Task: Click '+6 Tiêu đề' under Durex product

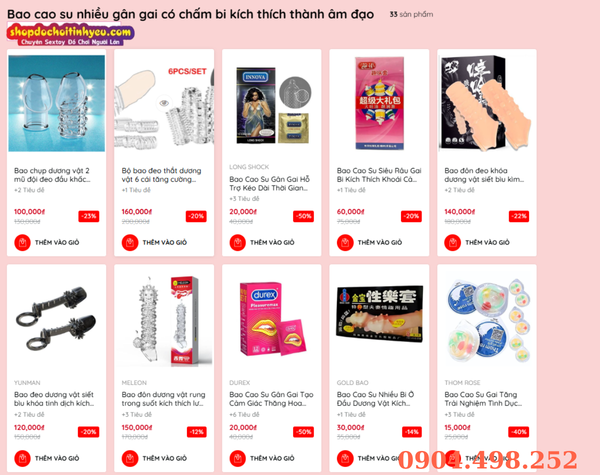Action: [244, 414]
